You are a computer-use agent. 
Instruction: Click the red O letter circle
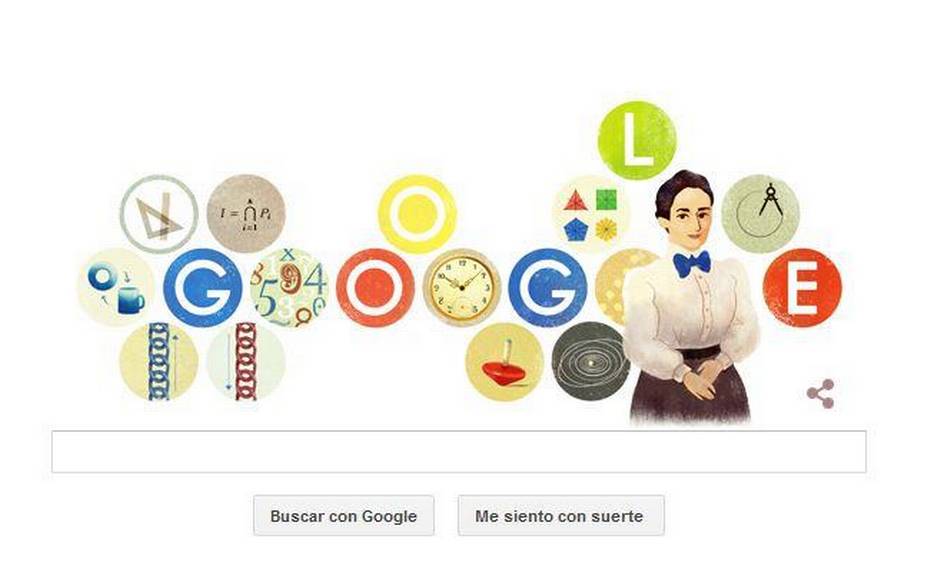click(375, 288)
